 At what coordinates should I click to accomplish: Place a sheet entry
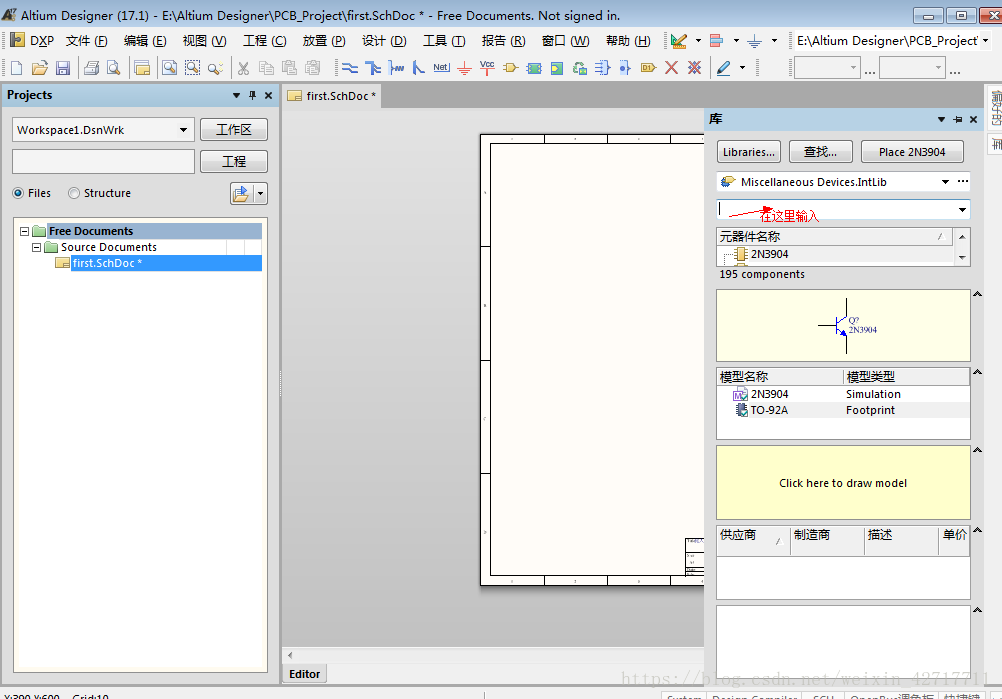point(557,68)
